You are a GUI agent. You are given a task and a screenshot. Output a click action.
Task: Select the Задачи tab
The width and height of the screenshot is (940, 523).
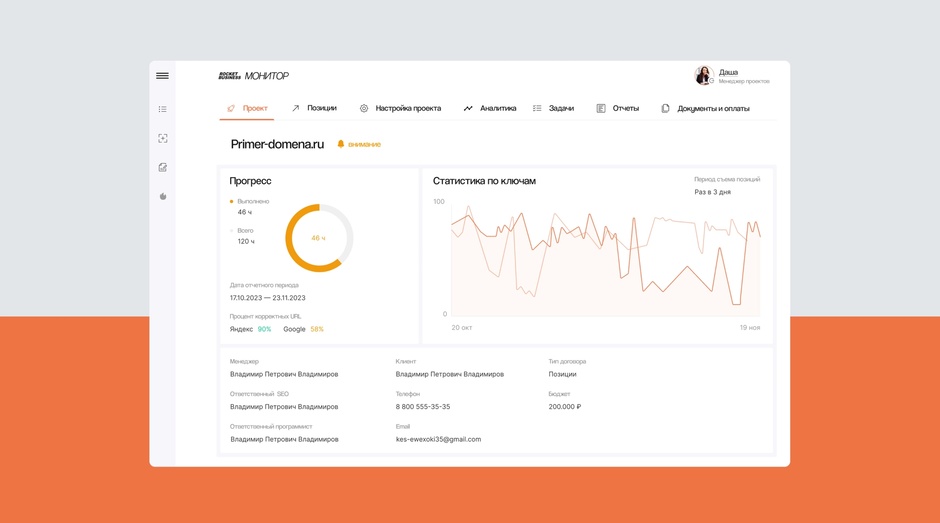[x=553, y=108]
